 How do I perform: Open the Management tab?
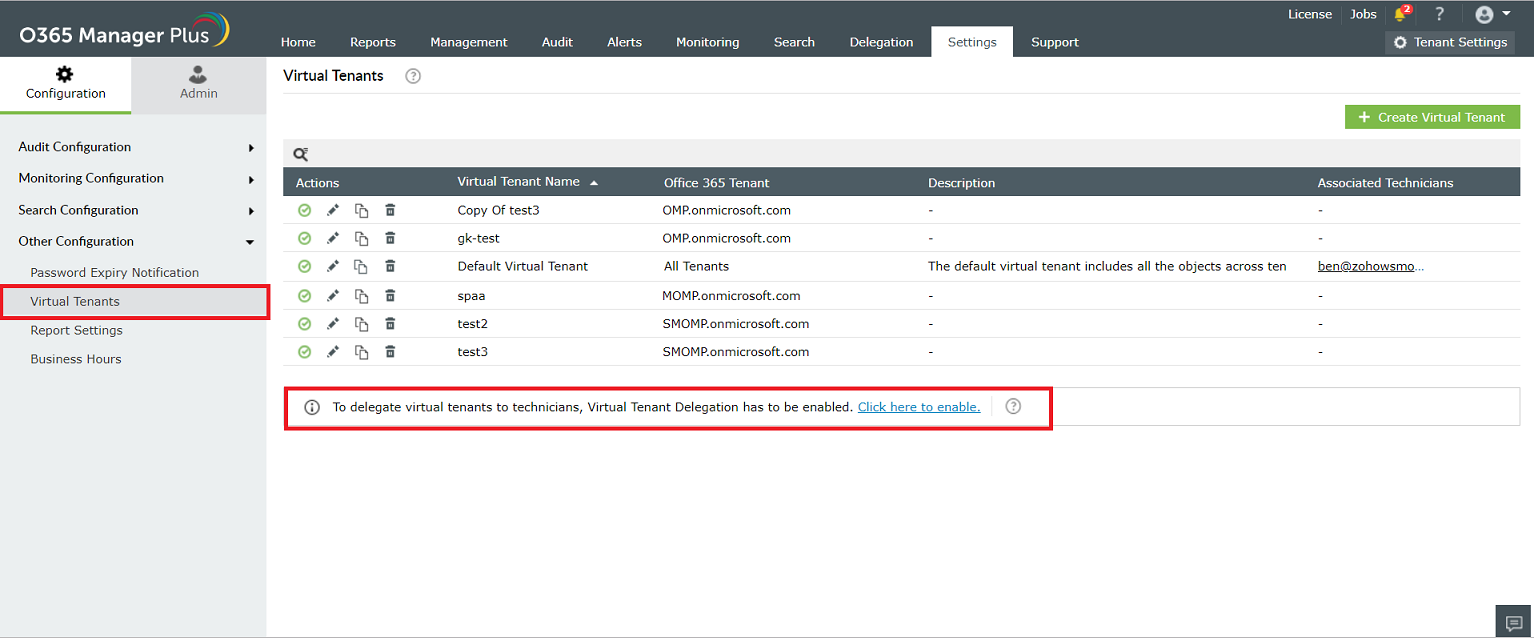(x=469, y=42)
